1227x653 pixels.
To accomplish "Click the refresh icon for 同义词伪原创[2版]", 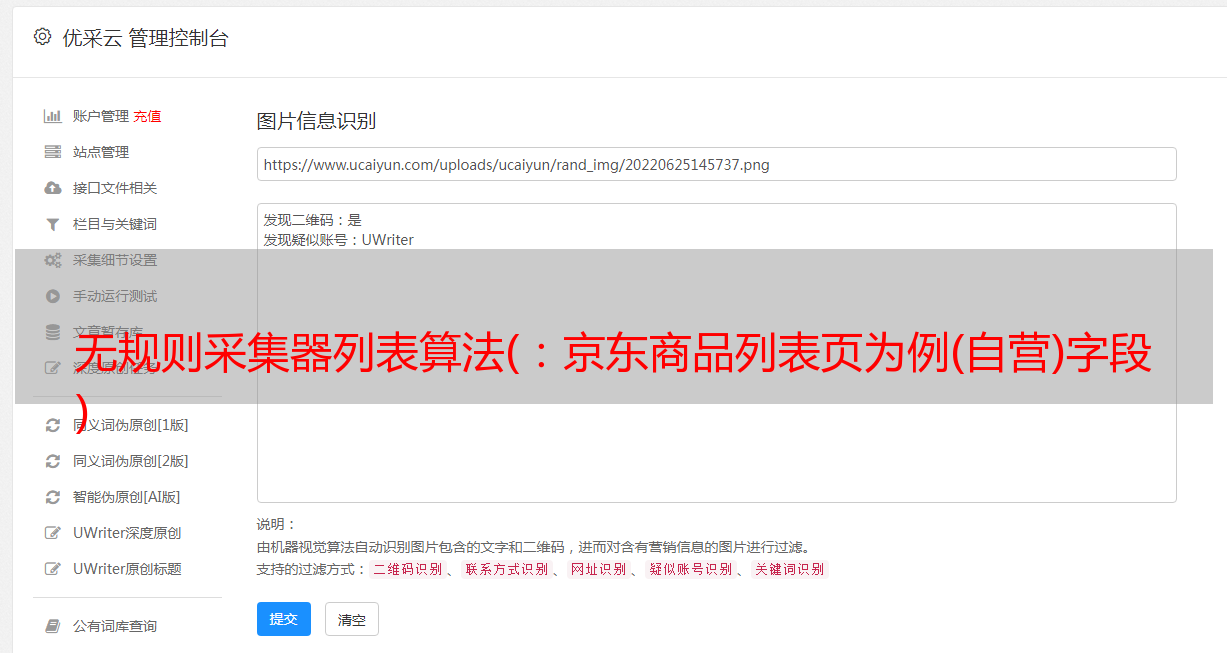I will (53, 461).
